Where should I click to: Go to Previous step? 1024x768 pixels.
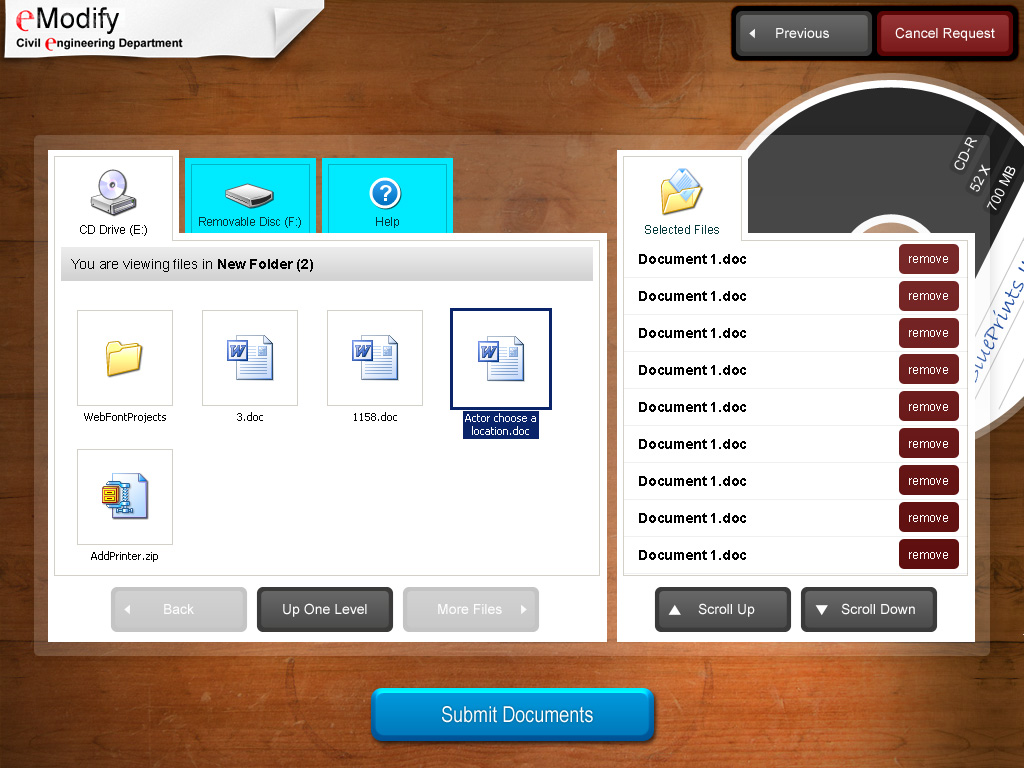(804, 33)
